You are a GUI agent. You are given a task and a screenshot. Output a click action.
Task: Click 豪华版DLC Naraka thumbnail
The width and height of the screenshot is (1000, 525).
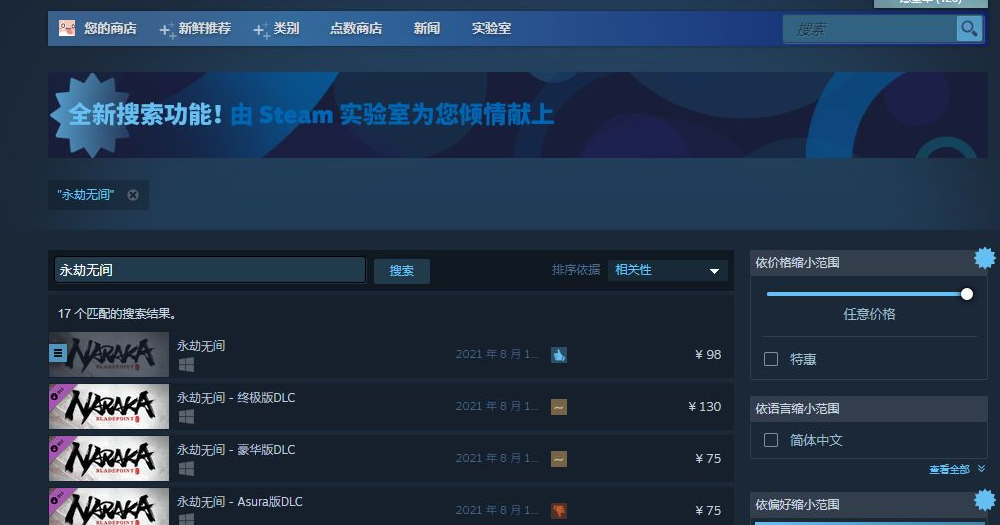109,458
